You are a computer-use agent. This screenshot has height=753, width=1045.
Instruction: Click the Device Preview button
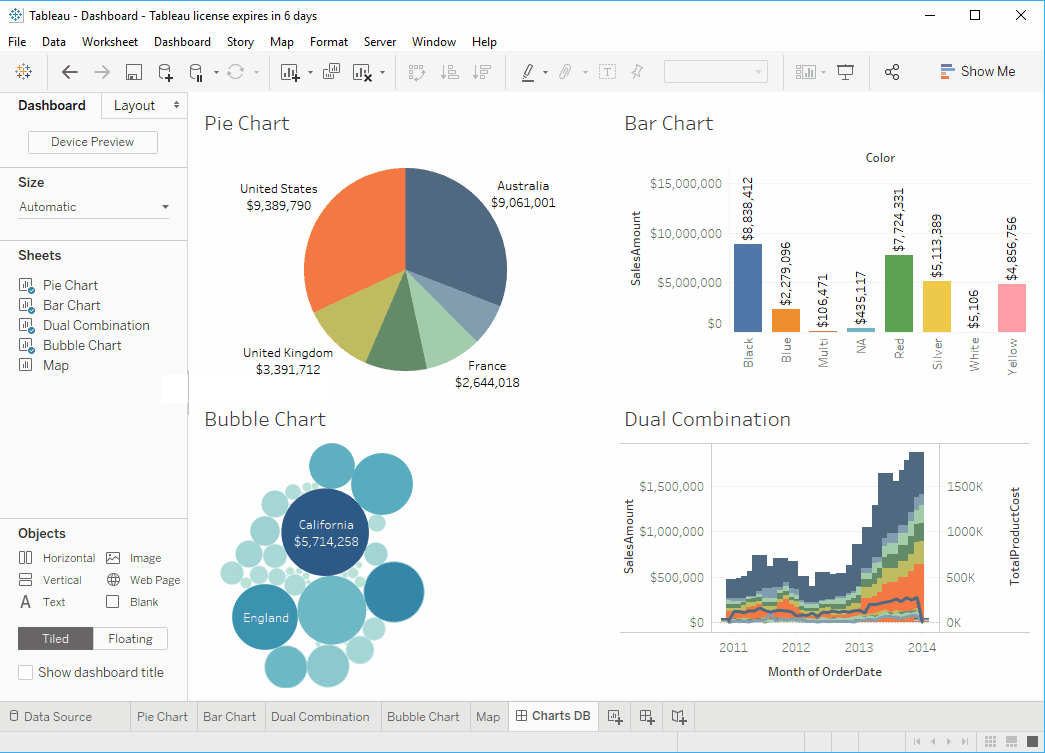click(x=92, y=142)
